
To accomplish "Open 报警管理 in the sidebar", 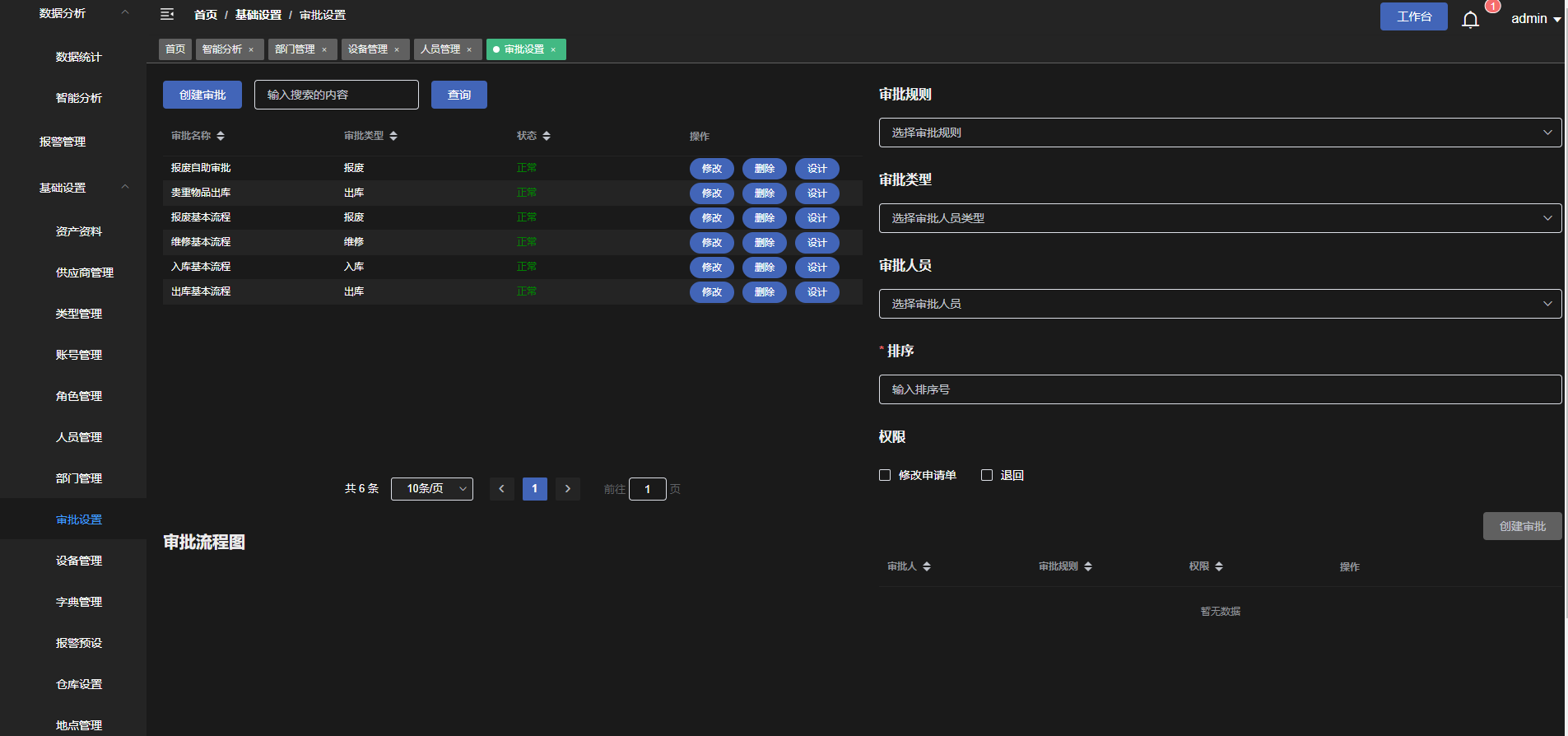I will click(x=63, y=142).
